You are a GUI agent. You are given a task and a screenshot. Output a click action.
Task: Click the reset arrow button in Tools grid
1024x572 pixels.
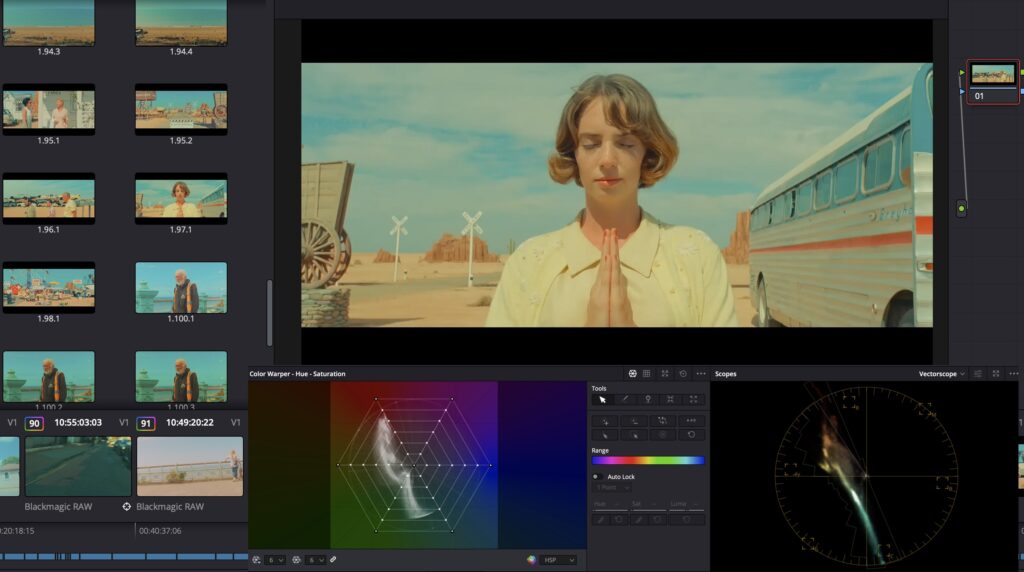tap(691, 434)
